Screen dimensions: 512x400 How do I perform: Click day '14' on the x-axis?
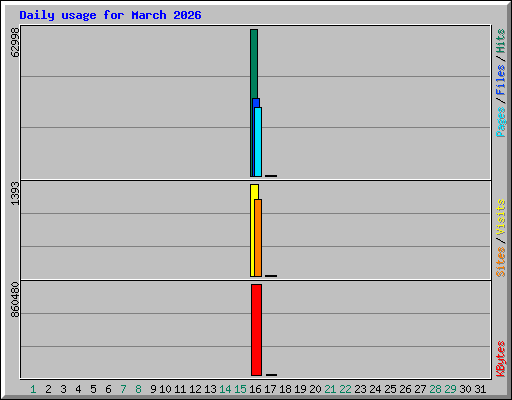pyautogui.click(x=225, y=389)
